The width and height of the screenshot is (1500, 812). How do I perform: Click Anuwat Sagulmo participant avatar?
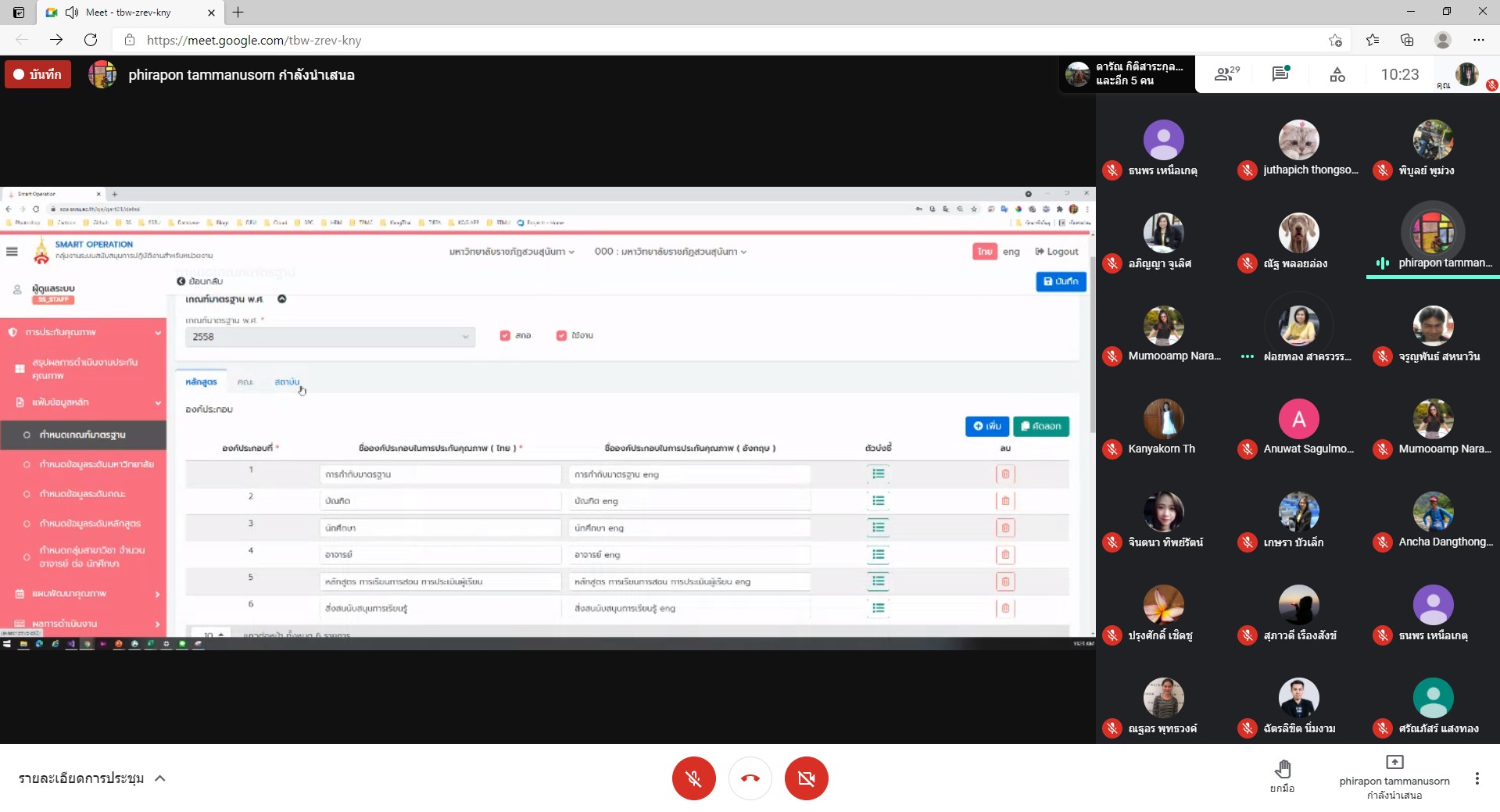1298,420
